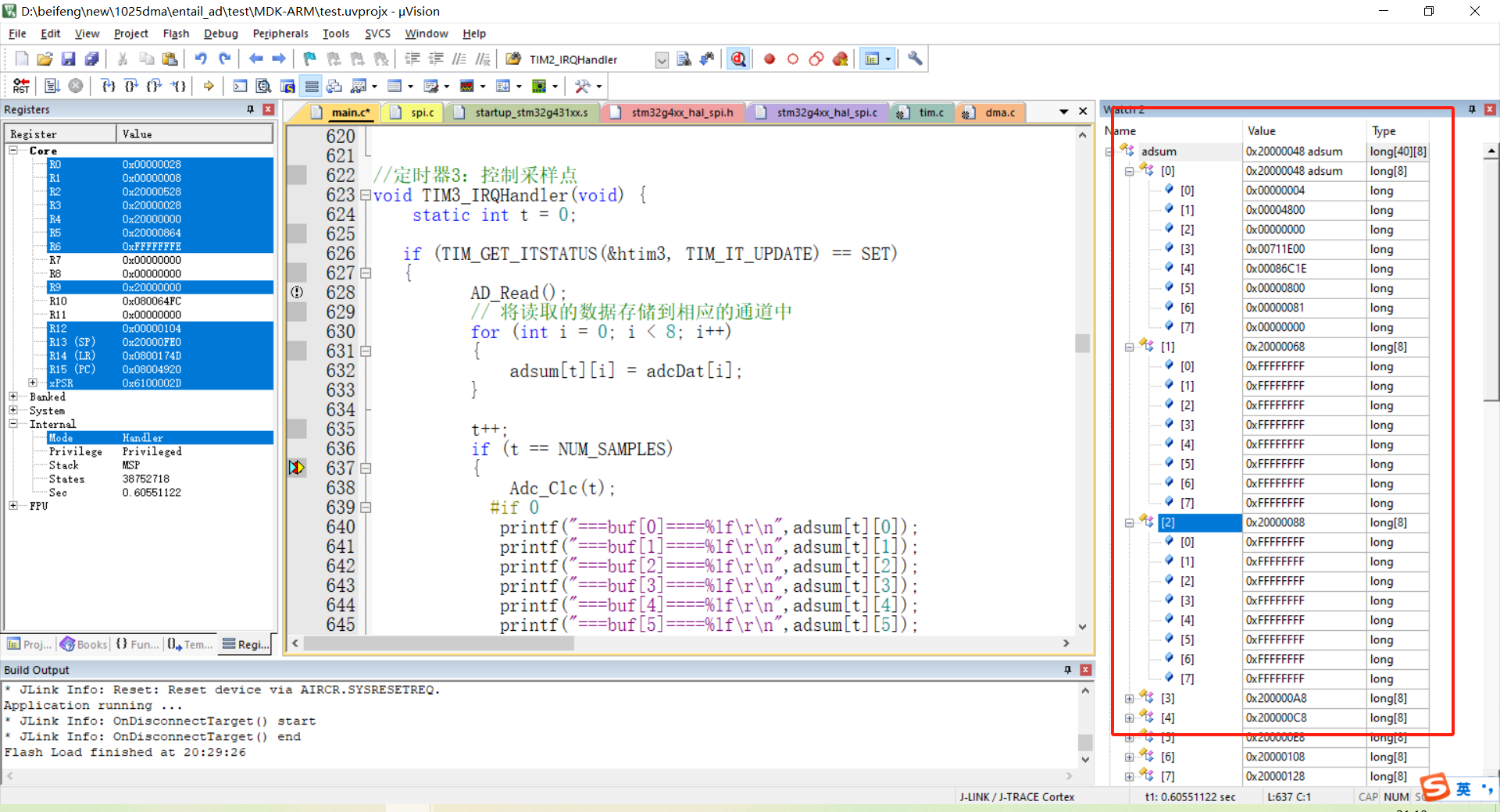Collapse watch entry [1] at 0x20000068
Screen dimensions: 1500x812
point(1129,347)
